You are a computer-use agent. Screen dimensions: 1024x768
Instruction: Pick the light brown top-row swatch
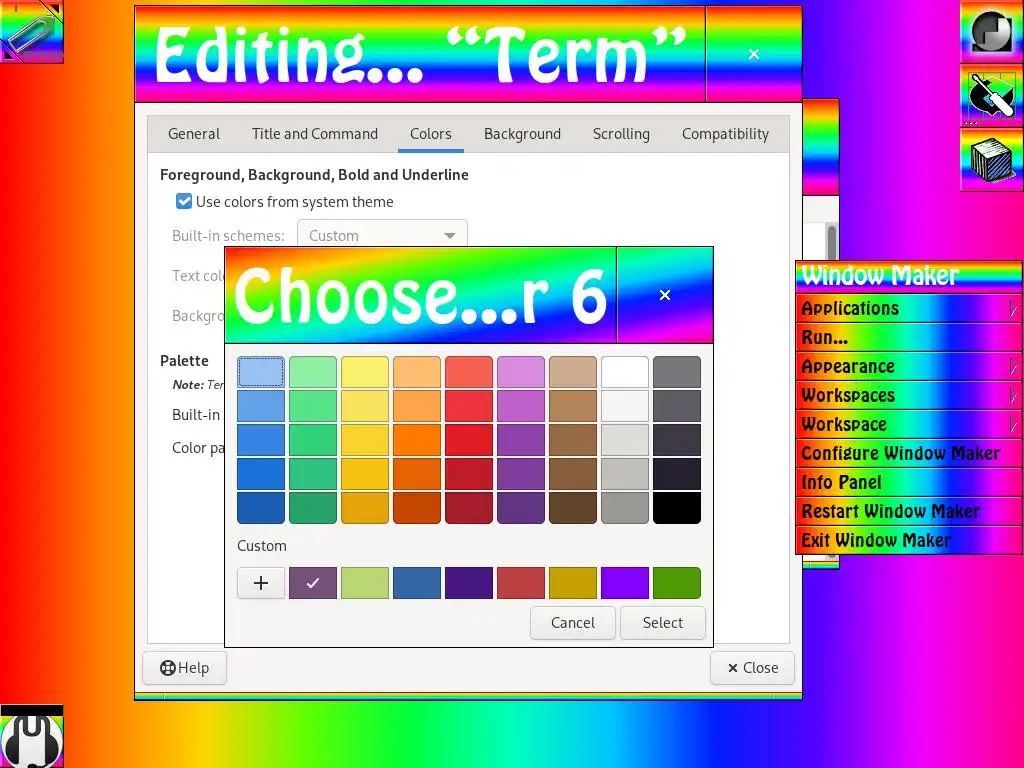click(573, 372)
